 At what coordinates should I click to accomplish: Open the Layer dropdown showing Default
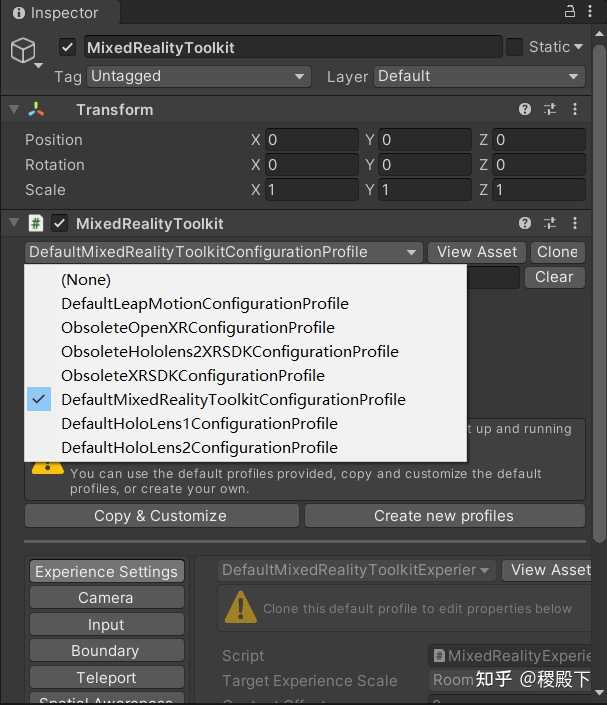point(479,76)
